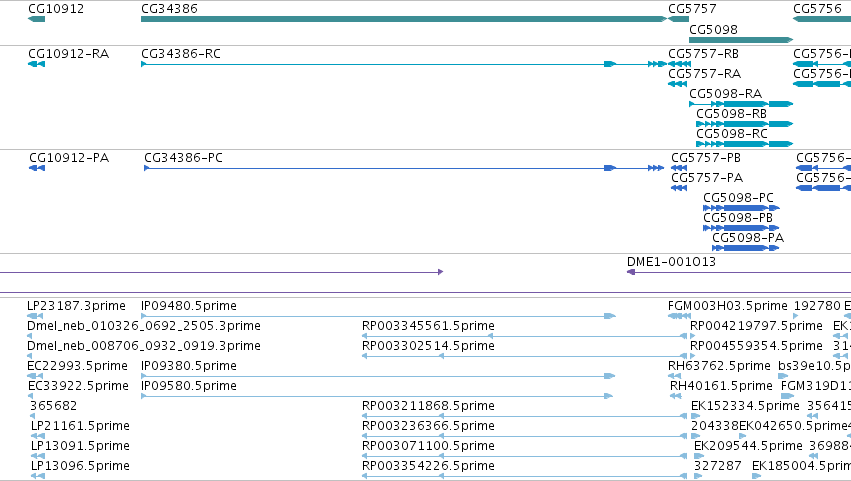Select the CG5098 gene bar

(741, 40)
